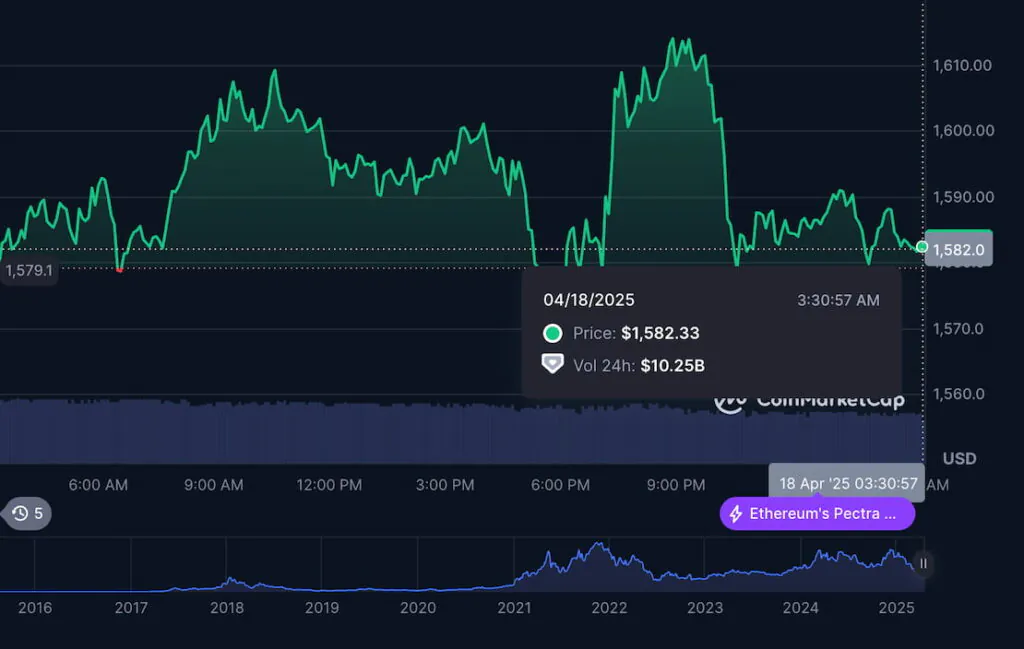This screenshot has width=1024, height=649.
Task: Click the Price: $1,582.33 tooltip value
Action: [660, 333]
